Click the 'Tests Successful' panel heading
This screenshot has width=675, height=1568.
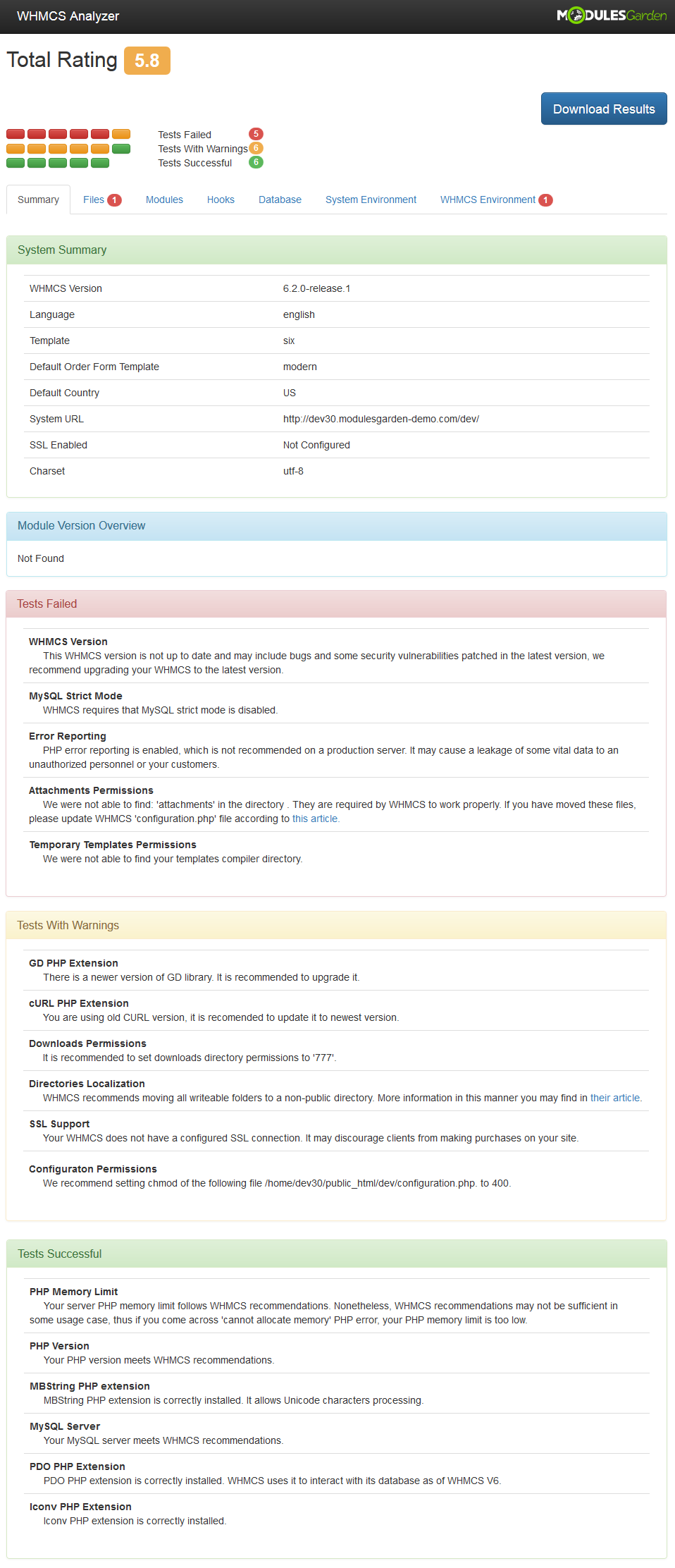point(337,1254)
